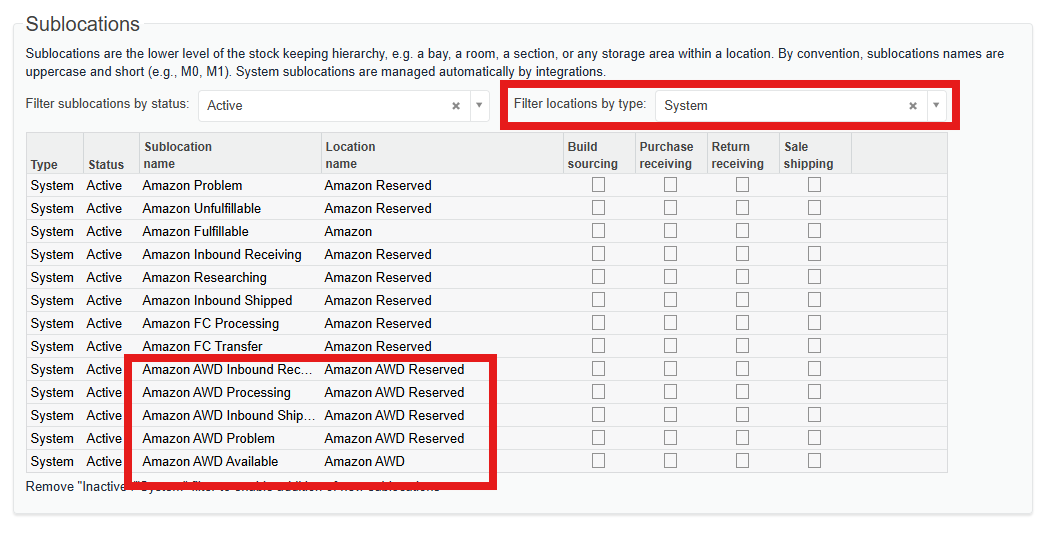Image resolution: width=1050 pixels, height=536 pixels.
Task: Open the status filter dropdown arrow
Action: pos(479,106)
